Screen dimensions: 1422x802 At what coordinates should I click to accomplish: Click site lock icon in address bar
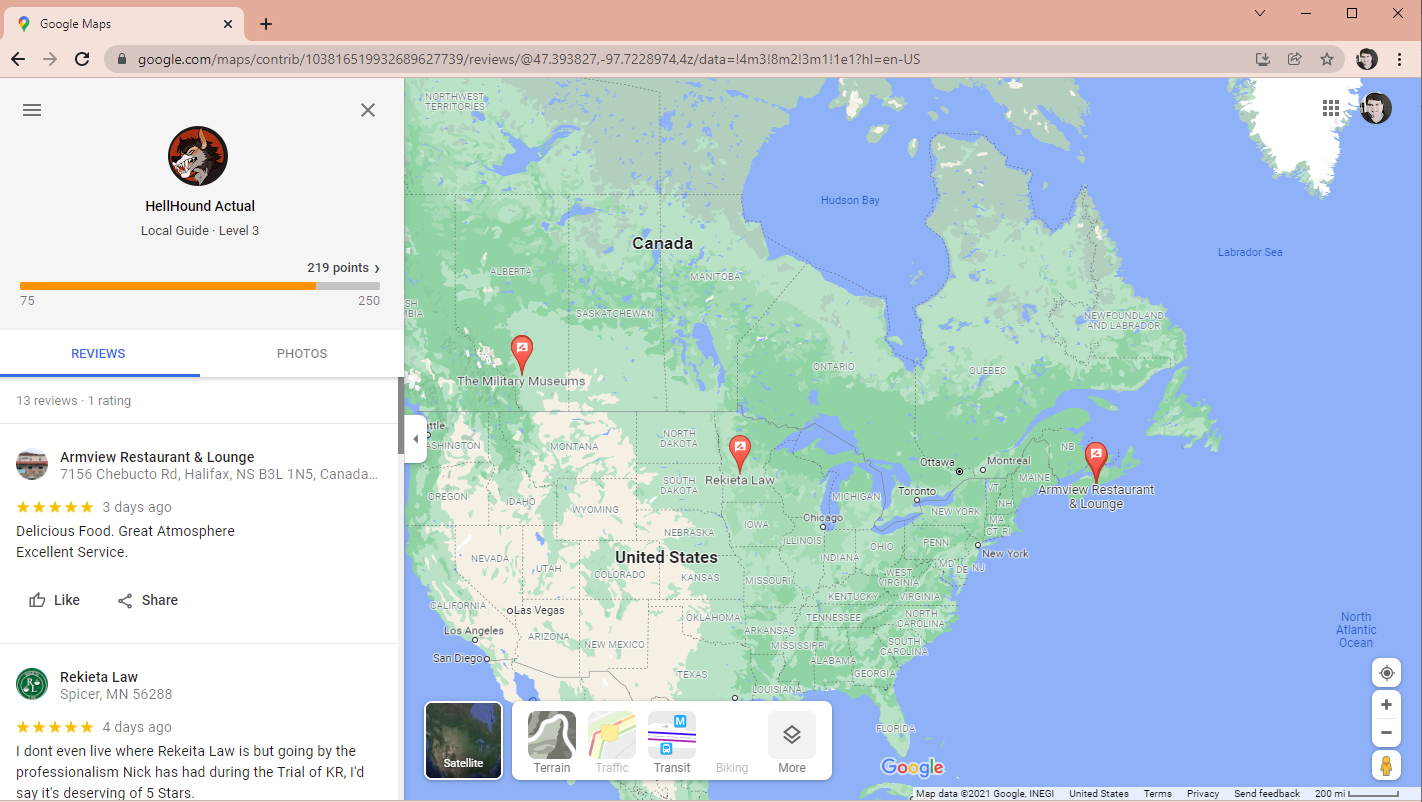[122, 59]
